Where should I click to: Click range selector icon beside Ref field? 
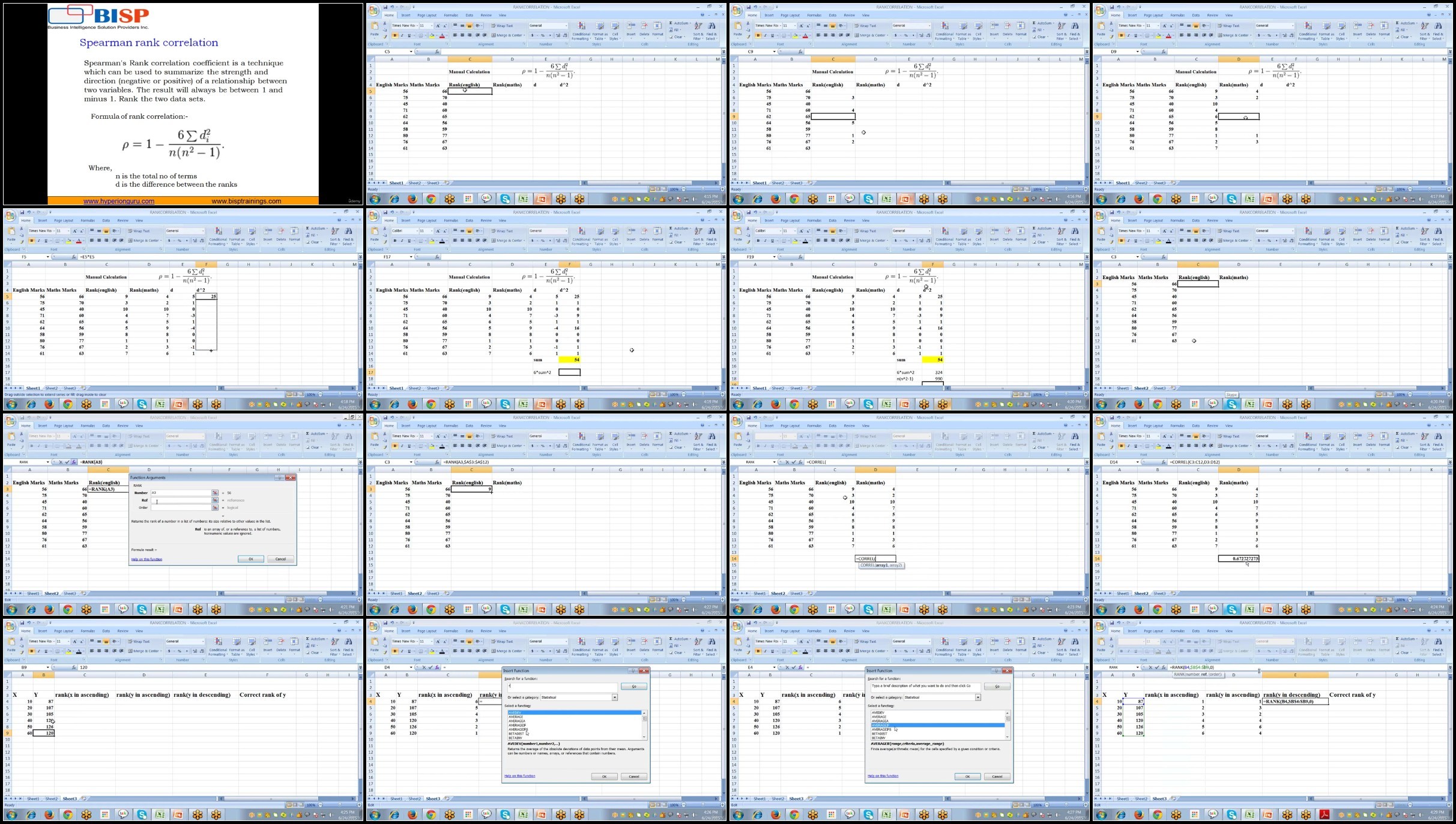point(214,501)
